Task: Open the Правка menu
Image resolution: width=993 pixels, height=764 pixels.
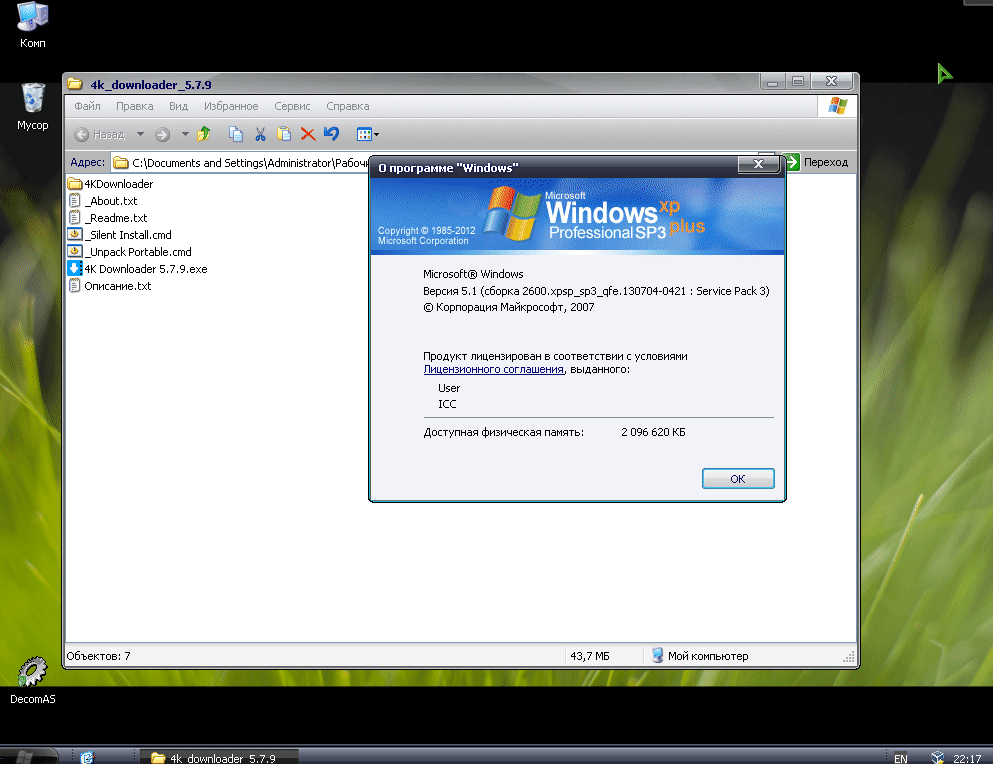Action: (134, 106)
